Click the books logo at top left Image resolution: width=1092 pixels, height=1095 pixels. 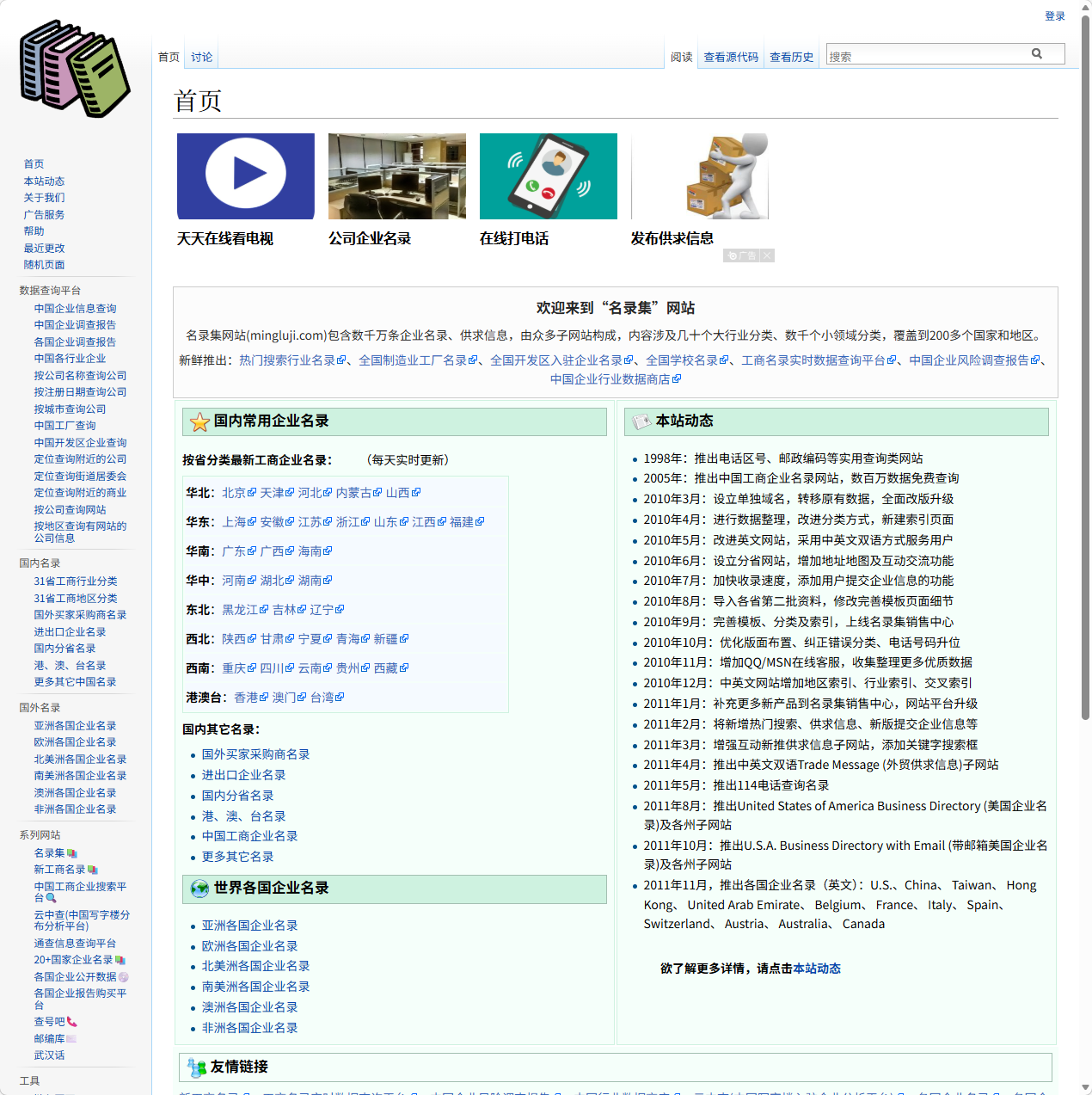pyautogui.click(x=73, y=67)
